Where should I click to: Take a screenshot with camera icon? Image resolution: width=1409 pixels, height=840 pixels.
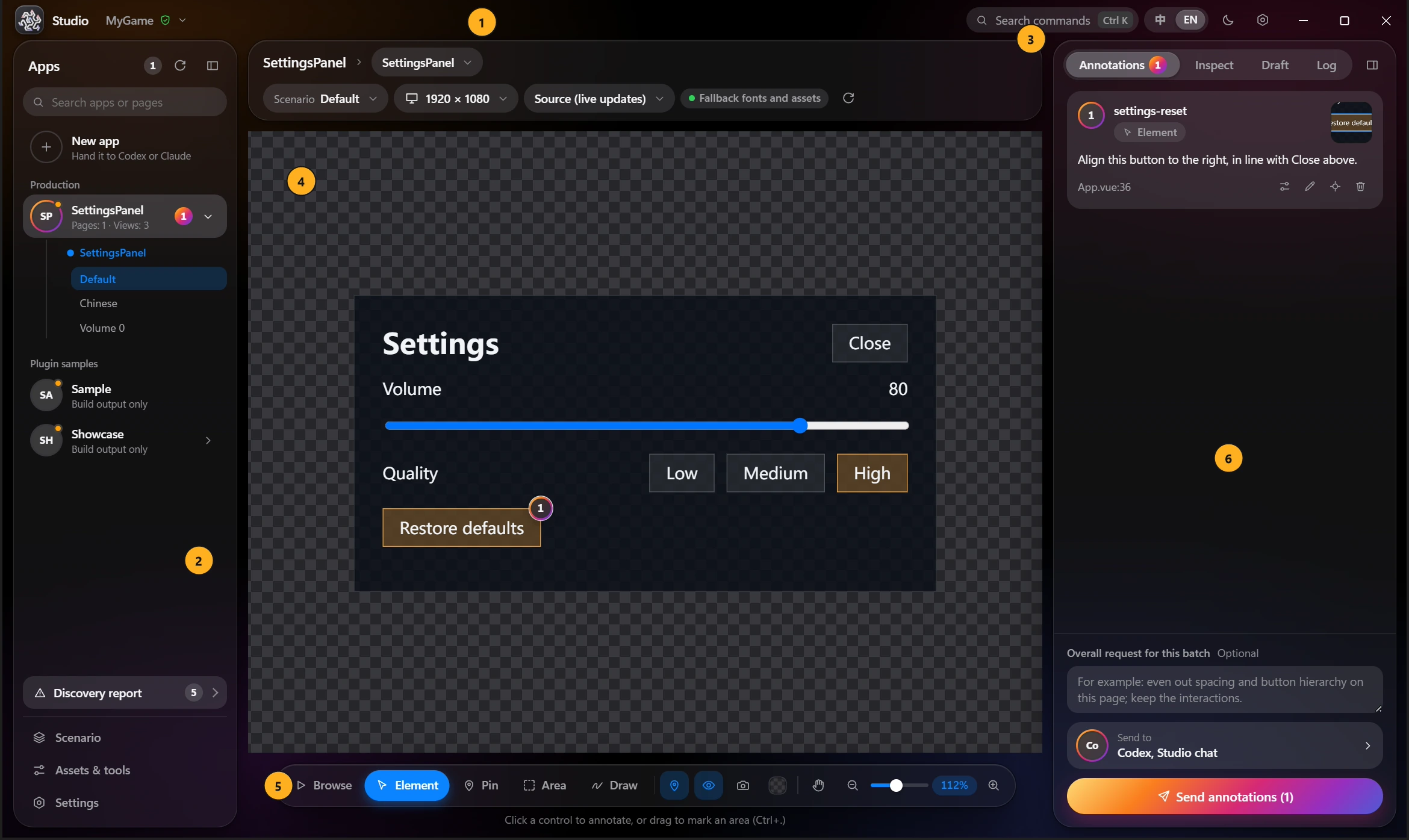pos(743,785)
